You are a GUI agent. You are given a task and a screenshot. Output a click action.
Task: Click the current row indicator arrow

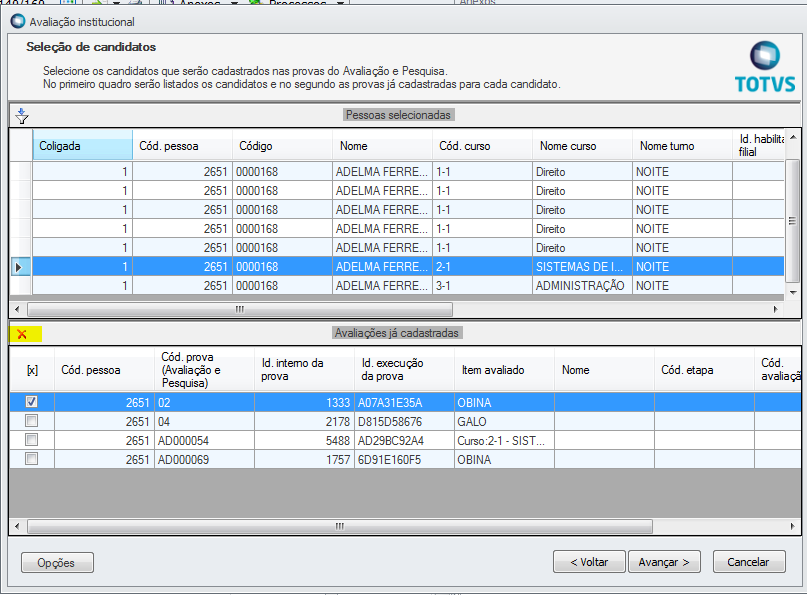pyautogui.click(x=19, y=267)
